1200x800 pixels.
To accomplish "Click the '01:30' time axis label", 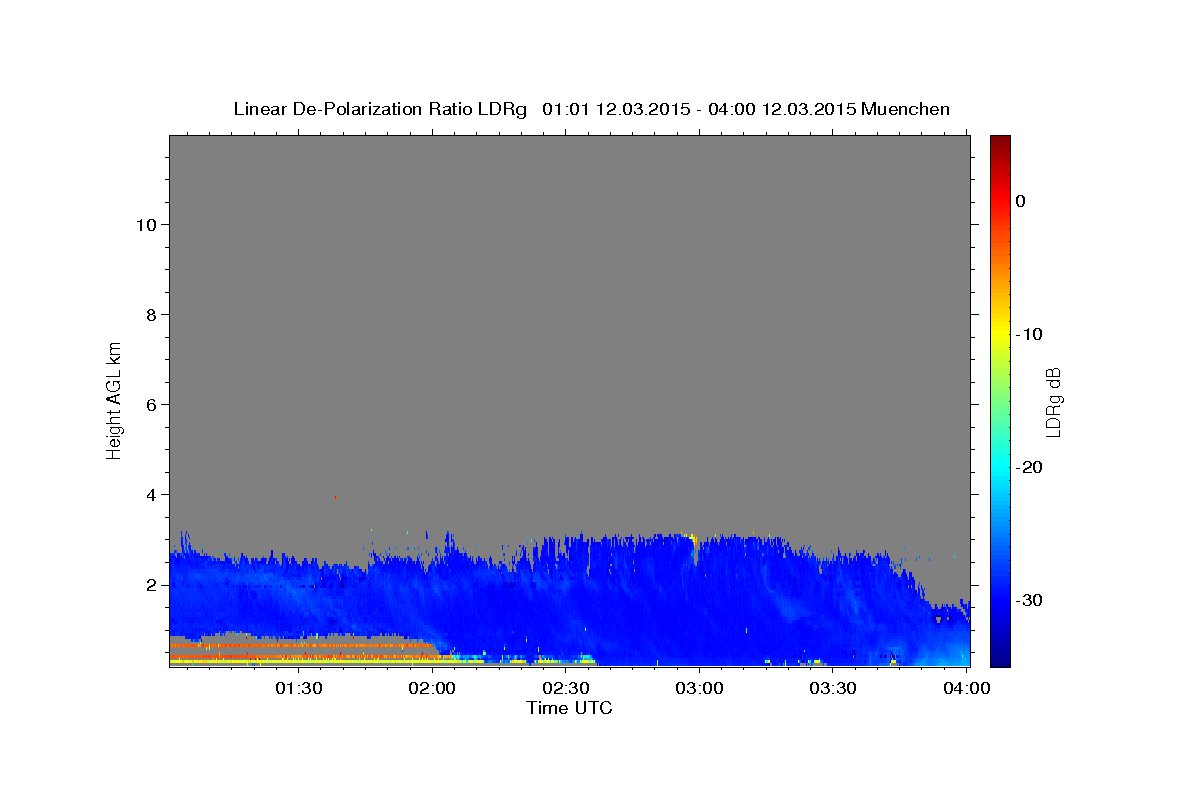I will coord(298,688).
